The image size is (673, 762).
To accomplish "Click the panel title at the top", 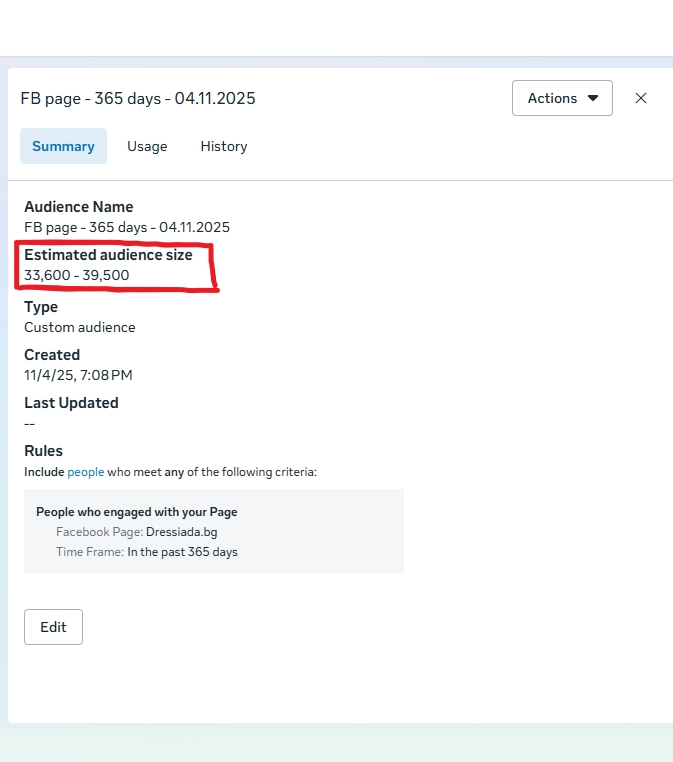I will point(138,98).
